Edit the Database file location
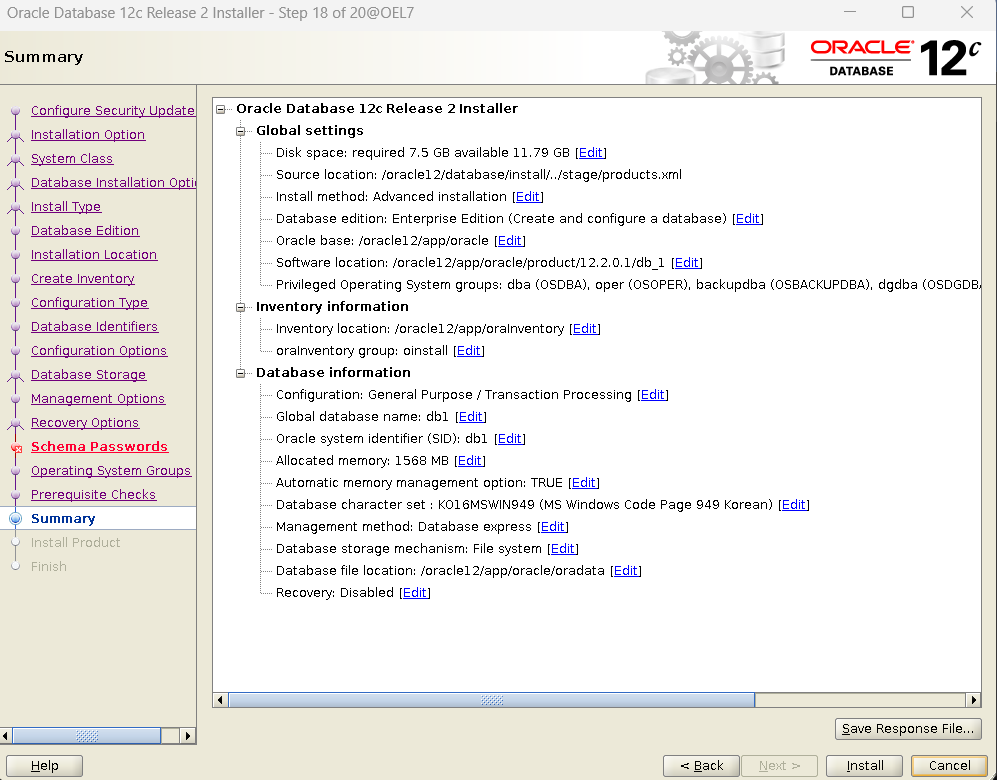Viewport: 997px width, 780px height. click(626, 571)
